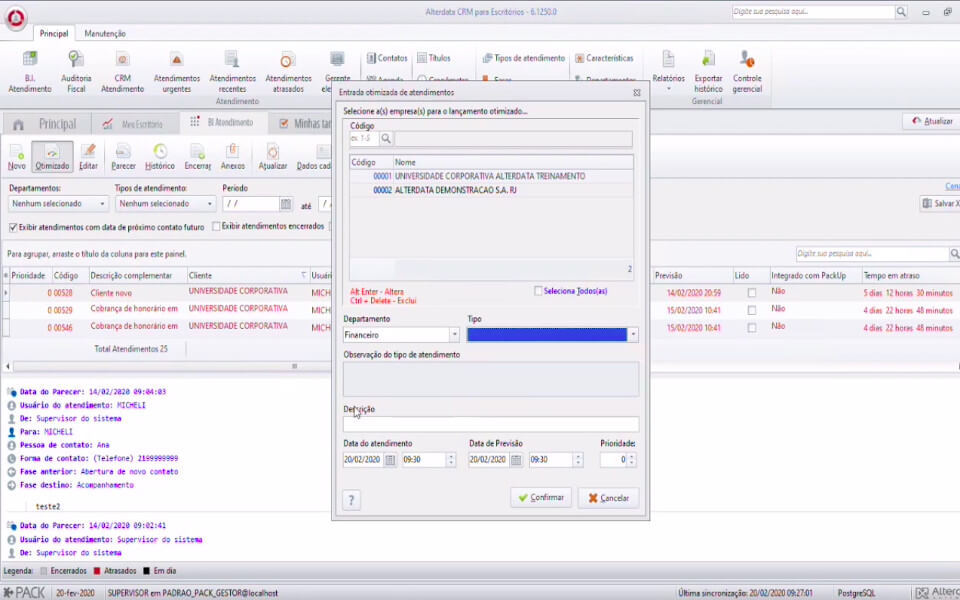The width and height of the screenshot is (960, 600).
Task: Click the top search magnifier icon
Action: pyautogui.click(x=901, y=12)
